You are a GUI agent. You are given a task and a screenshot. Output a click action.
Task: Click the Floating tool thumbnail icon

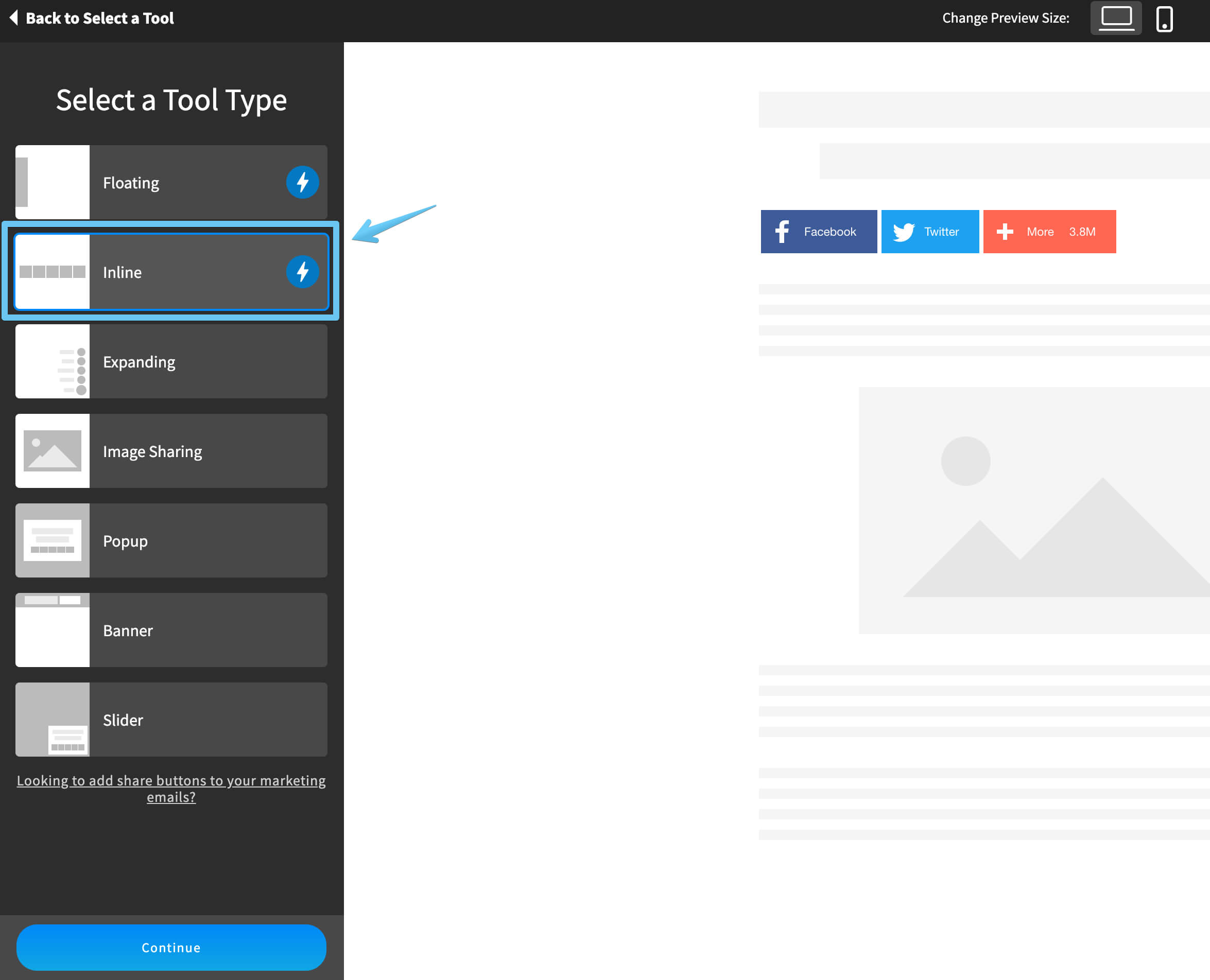(53, 182)
